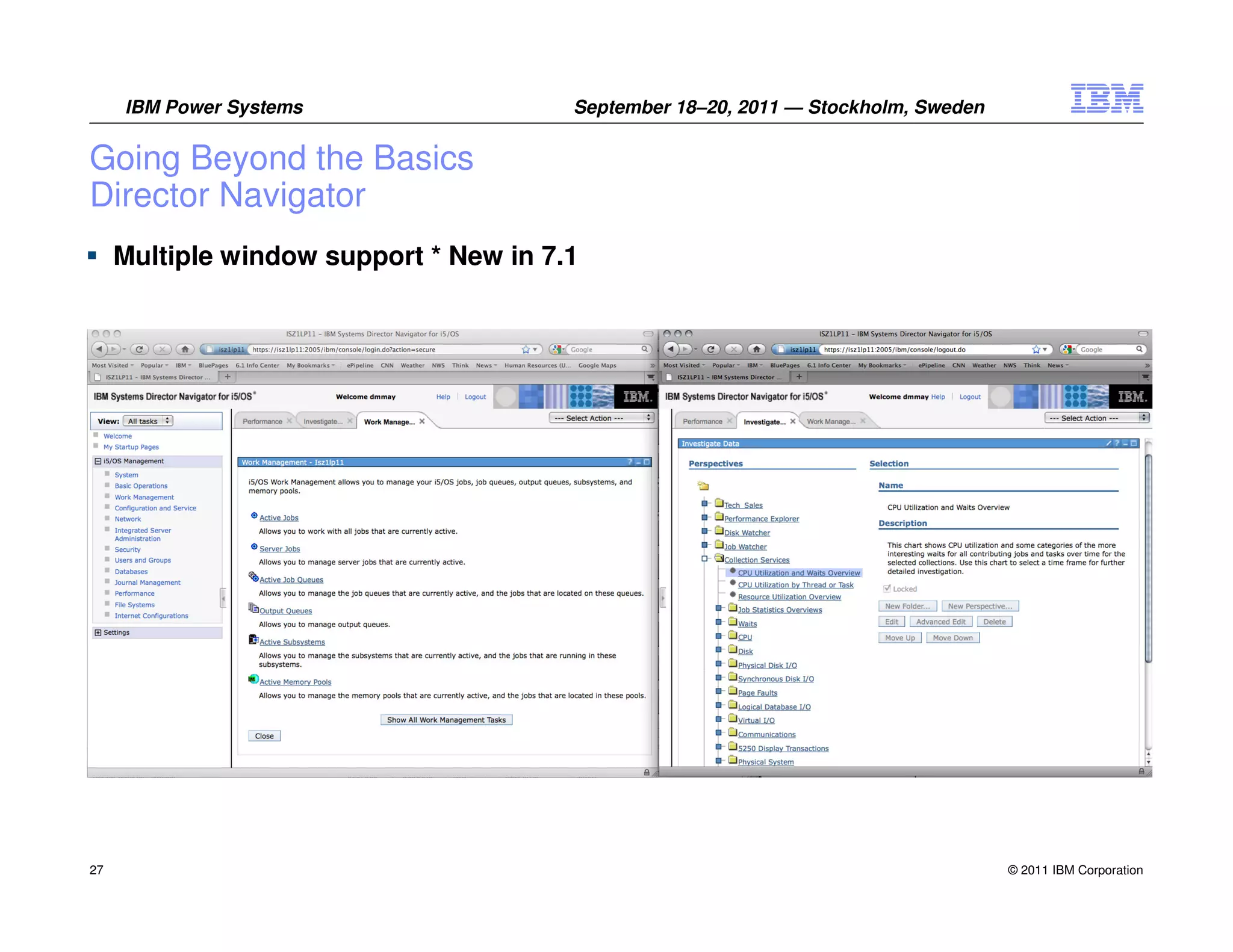
Task: Click the Advanced Edit button
Action: pos(940,622)
